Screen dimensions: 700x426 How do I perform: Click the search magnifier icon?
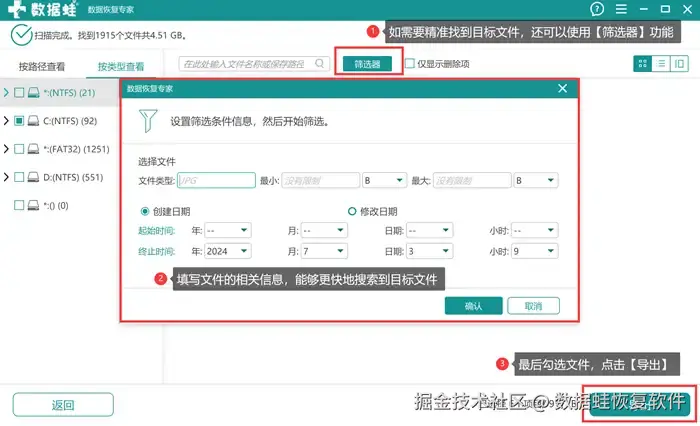320,63
